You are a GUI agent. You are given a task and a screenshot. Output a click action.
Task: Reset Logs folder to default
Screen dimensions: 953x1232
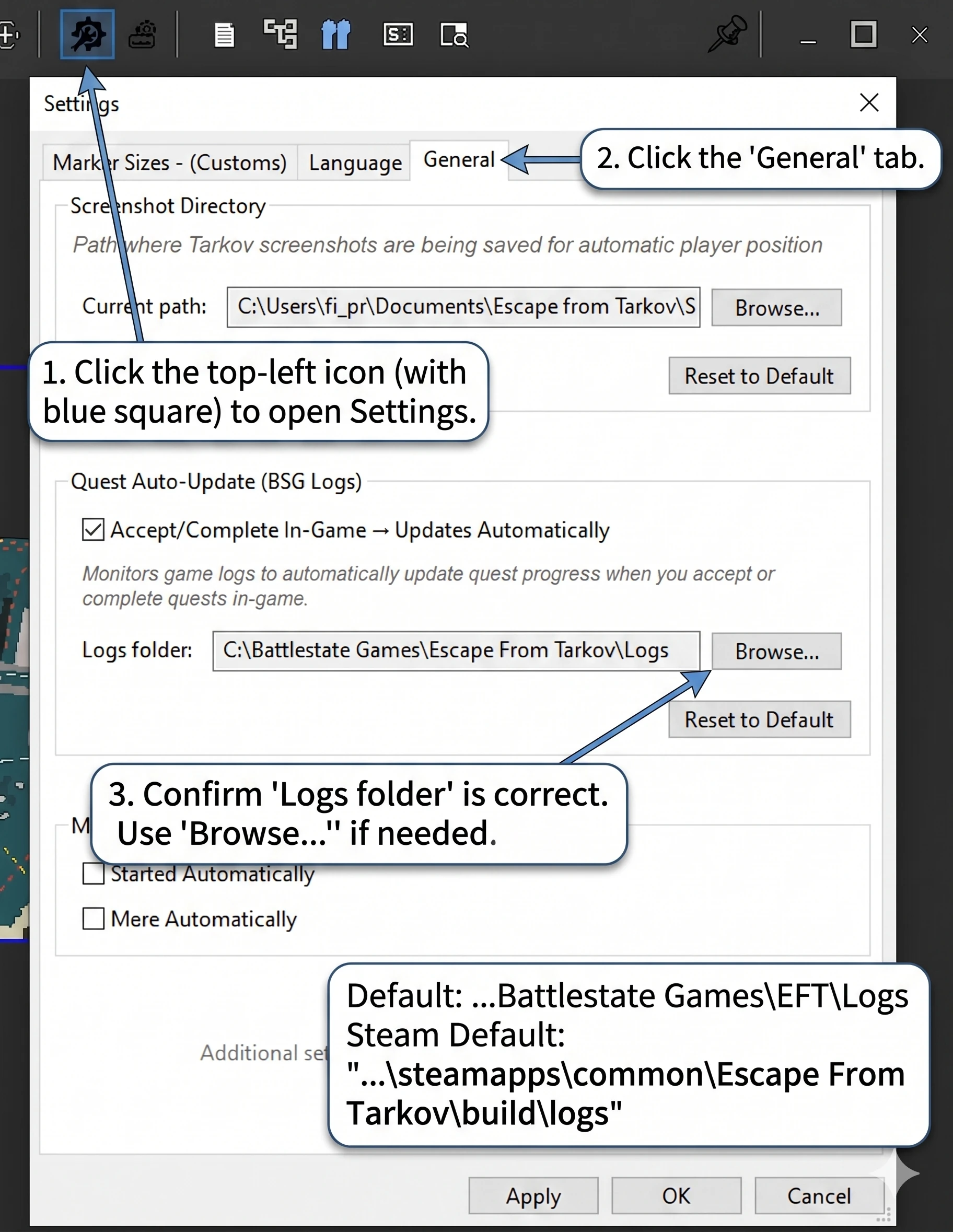pyautogui.click(x=760, y=719)
